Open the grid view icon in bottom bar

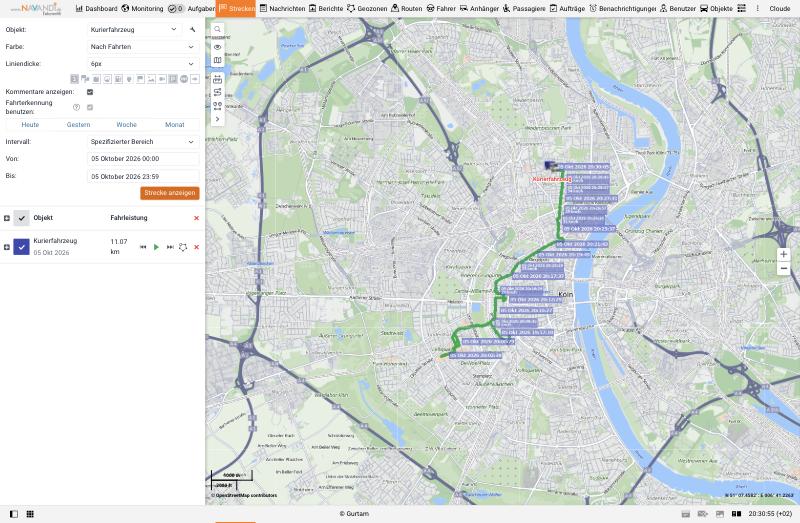pos(30,514)
